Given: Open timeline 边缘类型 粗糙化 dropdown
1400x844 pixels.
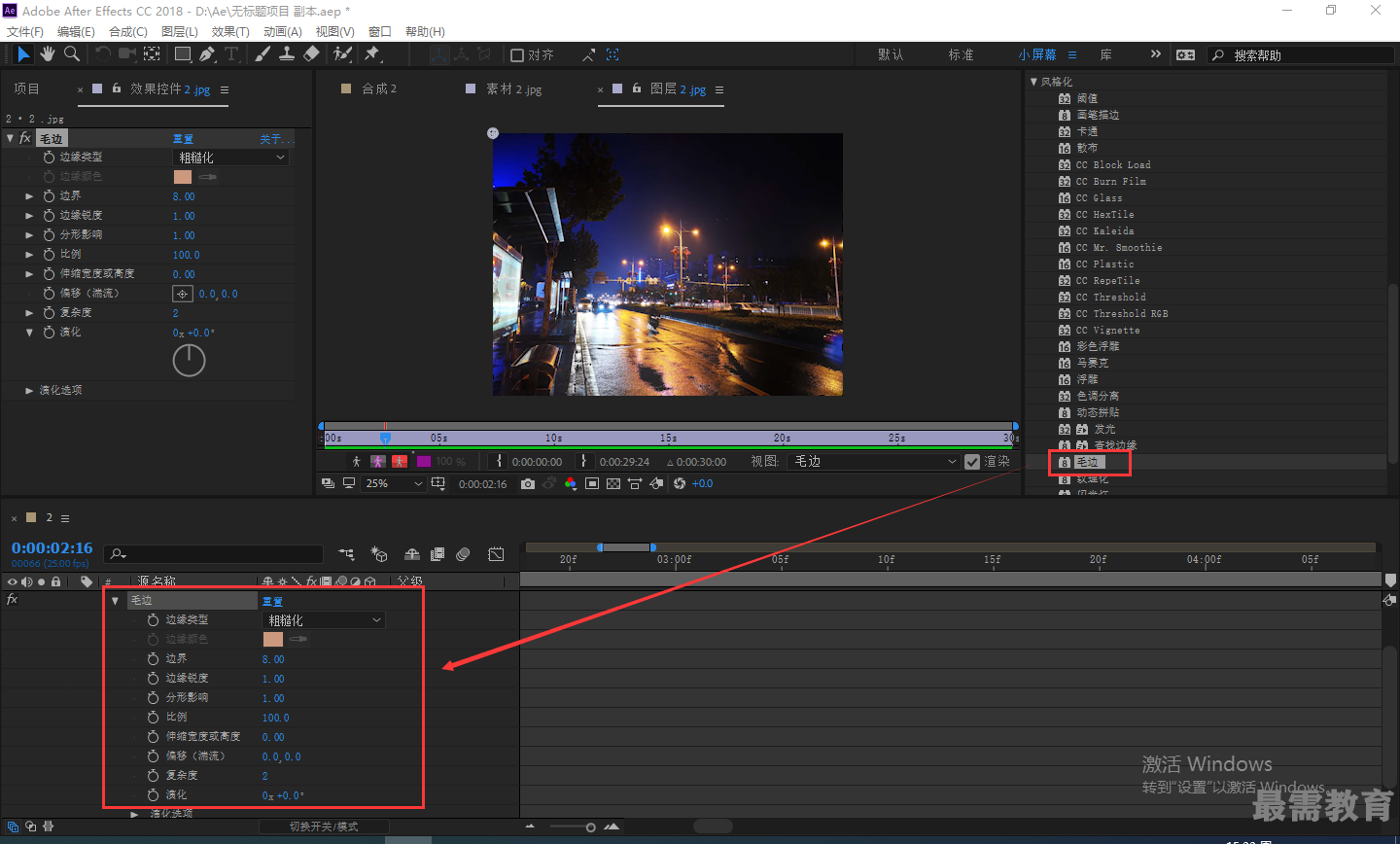Looking at the screenshot, I should pyautogui.click(x=324, y=620).
